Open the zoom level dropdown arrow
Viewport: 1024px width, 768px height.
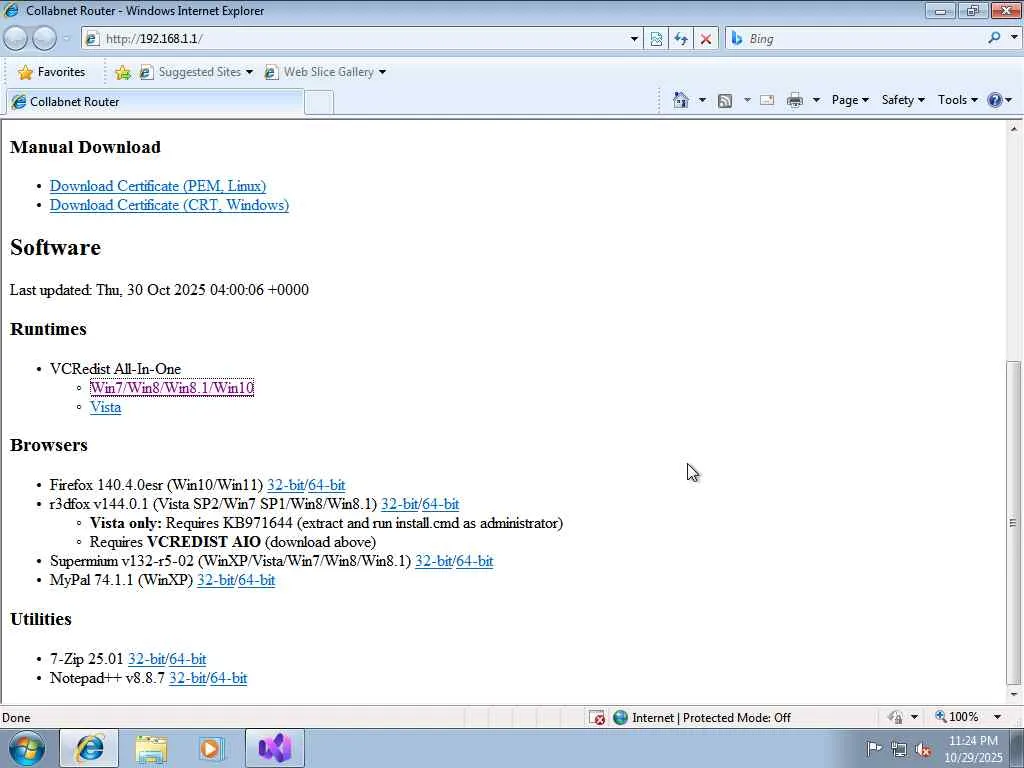click(997, 717)
